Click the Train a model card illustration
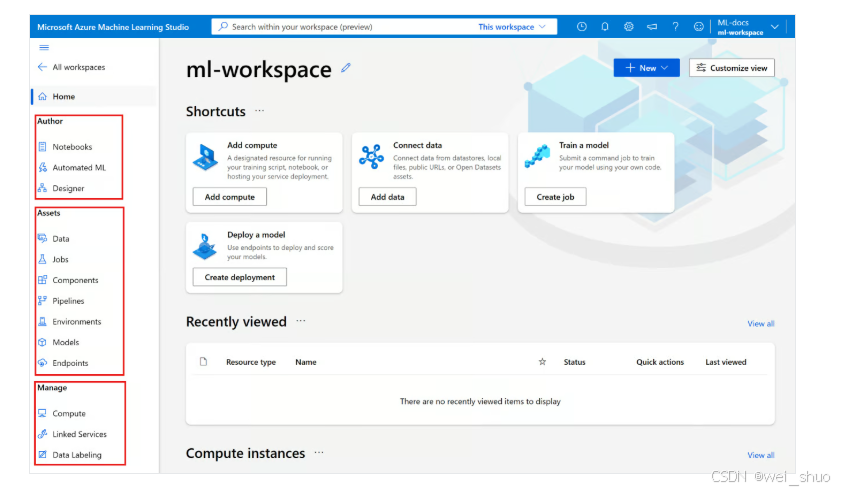842x492 pixels. tap(538, 156)
